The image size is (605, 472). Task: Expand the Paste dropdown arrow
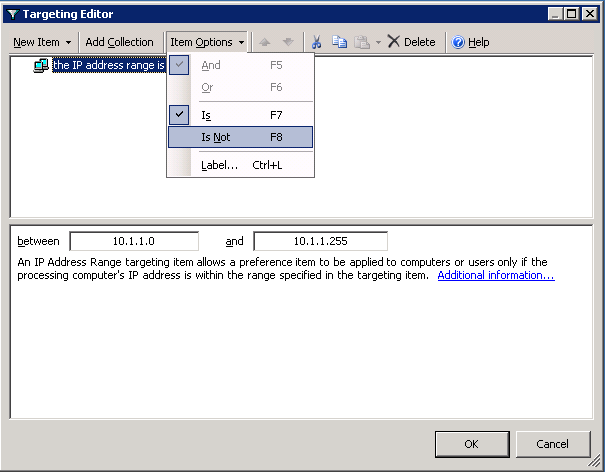point(377,42)
